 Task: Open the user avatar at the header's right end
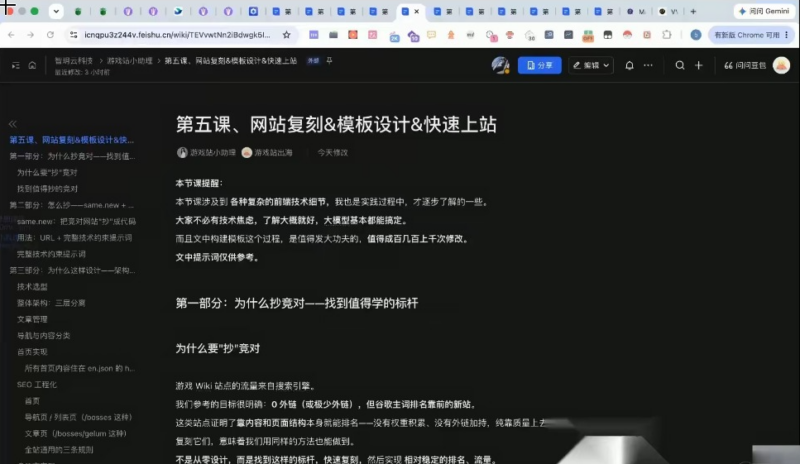[781, 65]
